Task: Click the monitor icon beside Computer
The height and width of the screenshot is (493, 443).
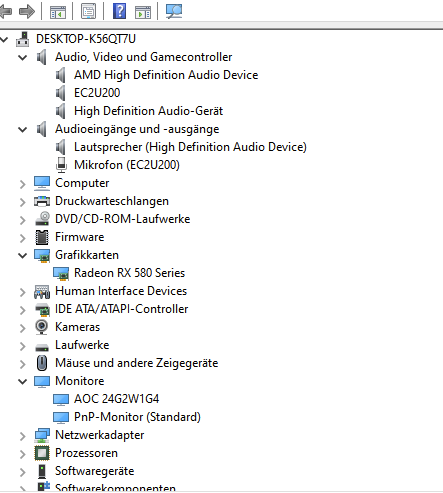Action: pyautogui.click(x=42, y=183)
